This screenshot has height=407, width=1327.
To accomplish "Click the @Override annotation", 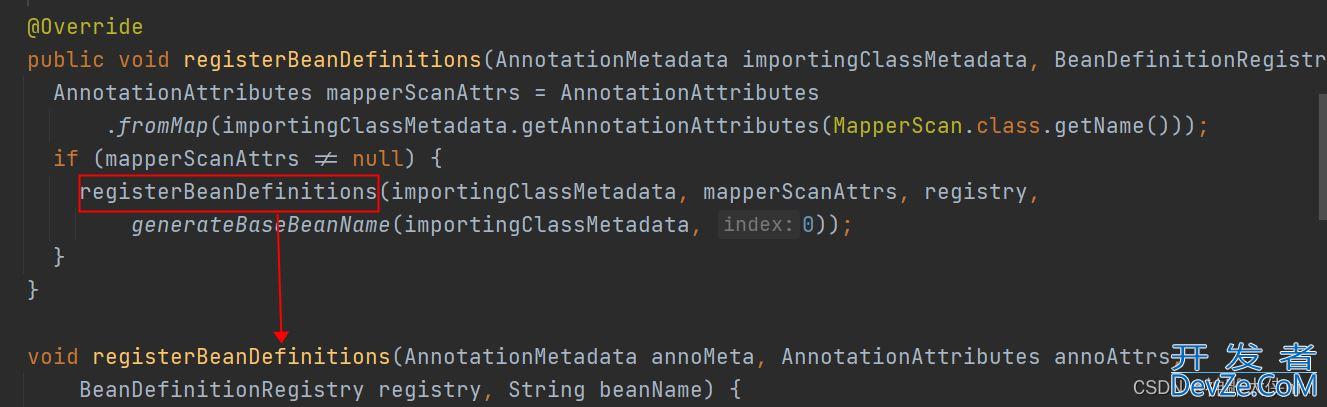I will 85,27.
